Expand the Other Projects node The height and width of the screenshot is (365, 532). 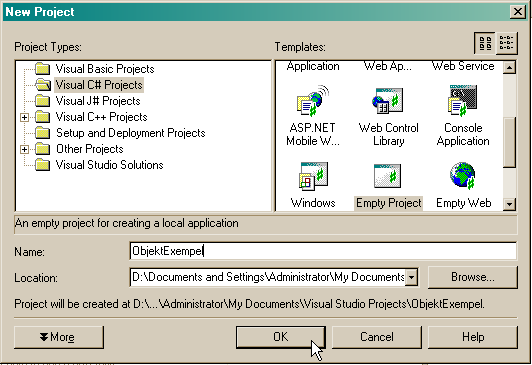[x=24, y=149]
